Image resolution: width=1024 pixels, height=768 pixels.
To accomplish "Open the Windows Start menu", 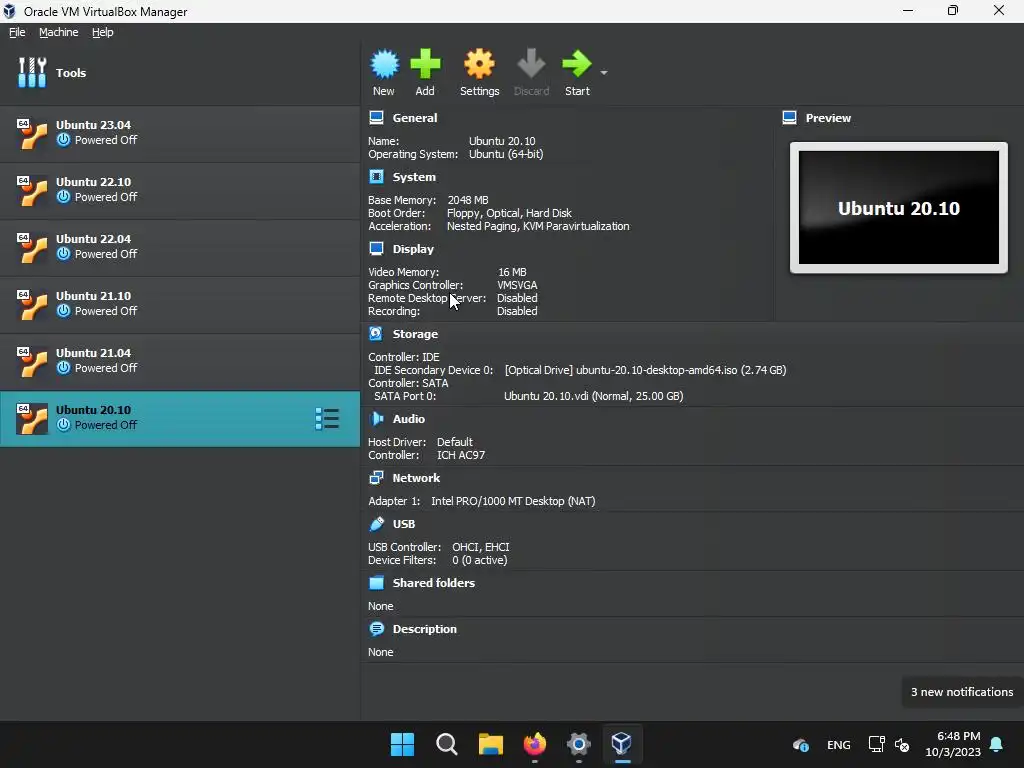I will [x=402, y=744].
